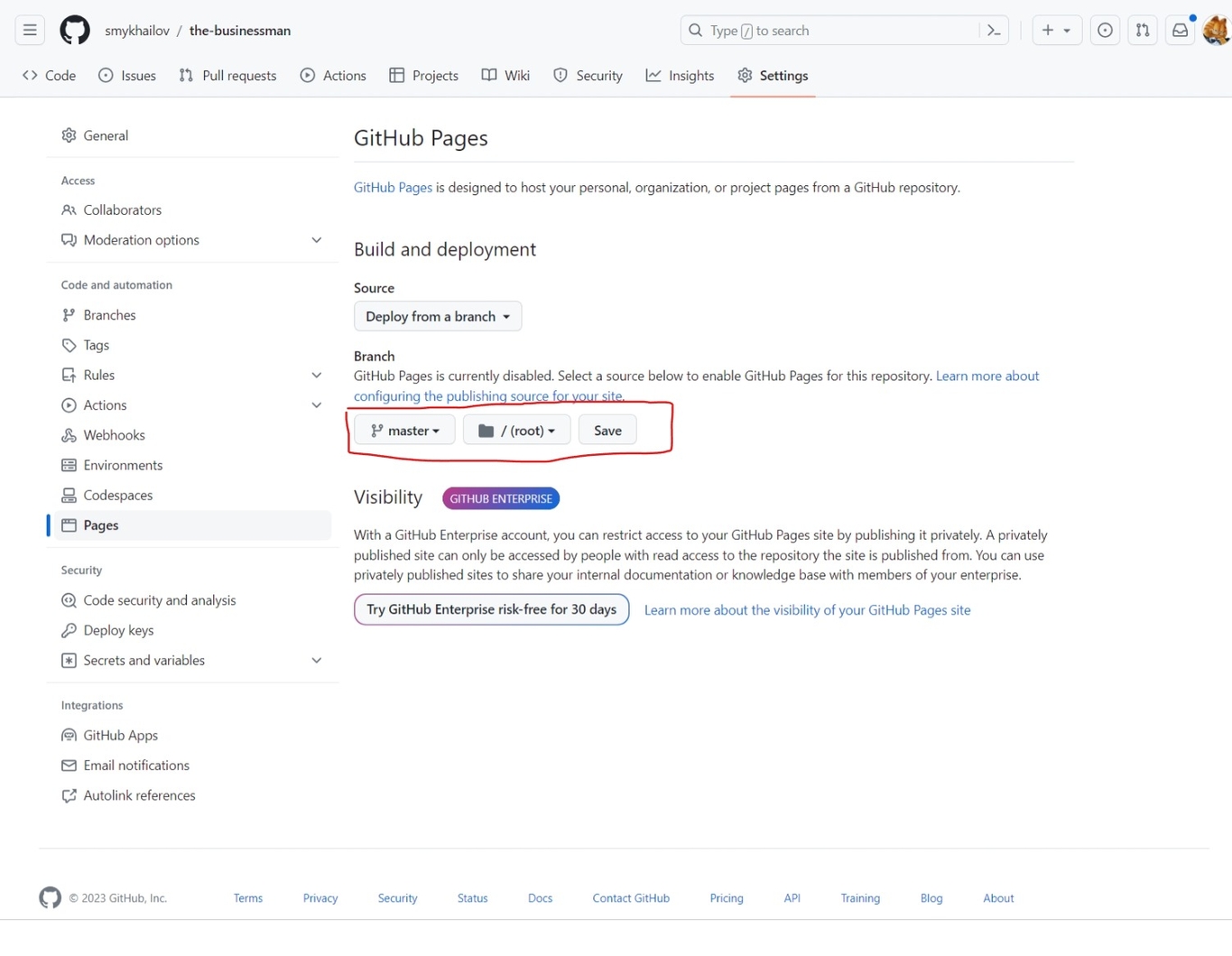This screenshot has width=1232, height=956.
Task: Open the / (root) folder dropdown
Action: [516, 431]
